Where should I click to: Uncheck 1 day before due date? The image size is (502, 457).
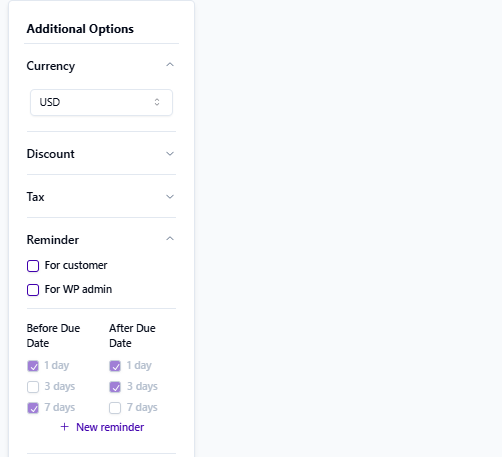pos(33,366)
